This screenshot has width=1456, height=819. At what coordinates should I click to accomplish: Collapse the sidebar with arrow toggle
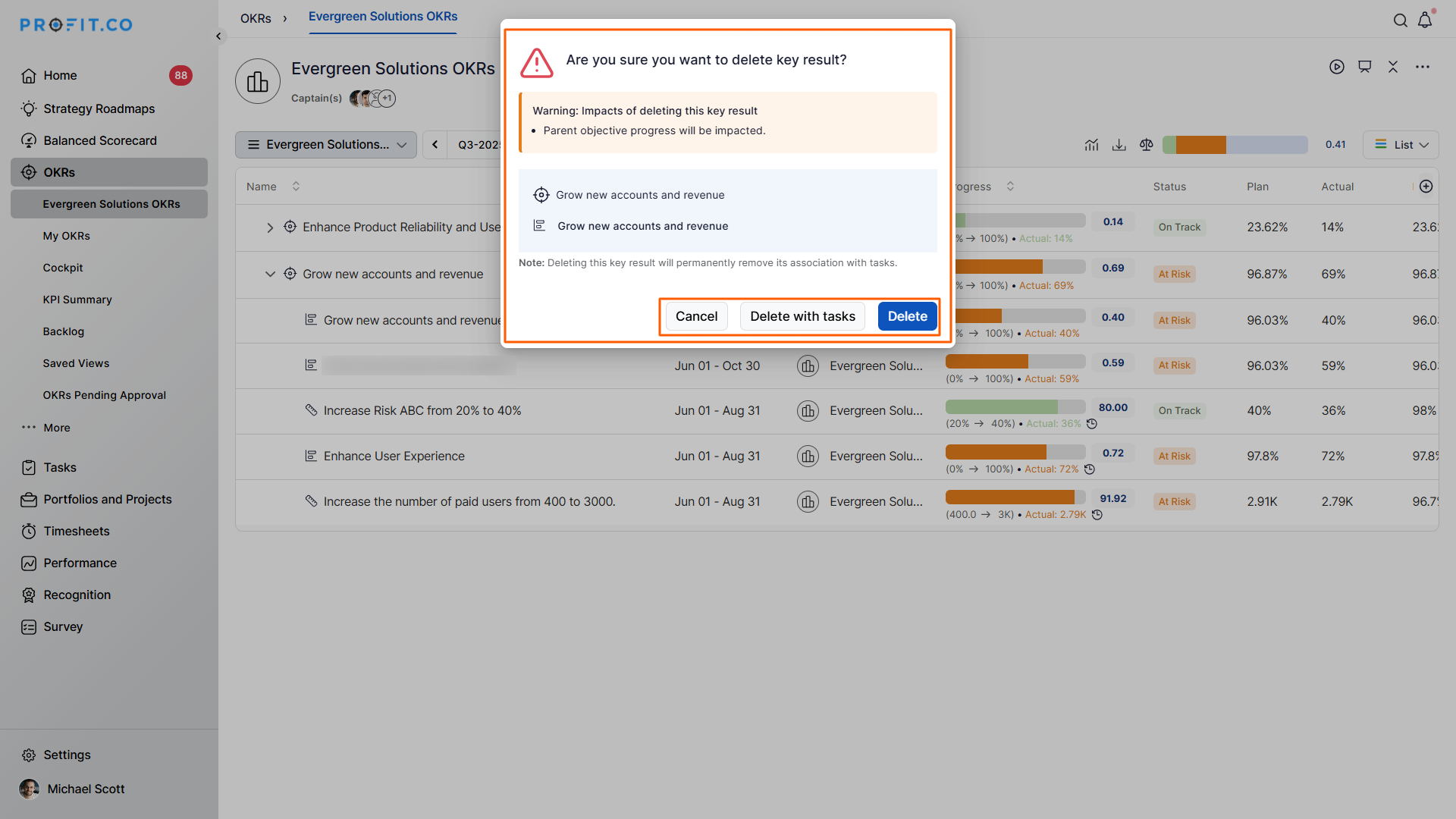(218, 36)
